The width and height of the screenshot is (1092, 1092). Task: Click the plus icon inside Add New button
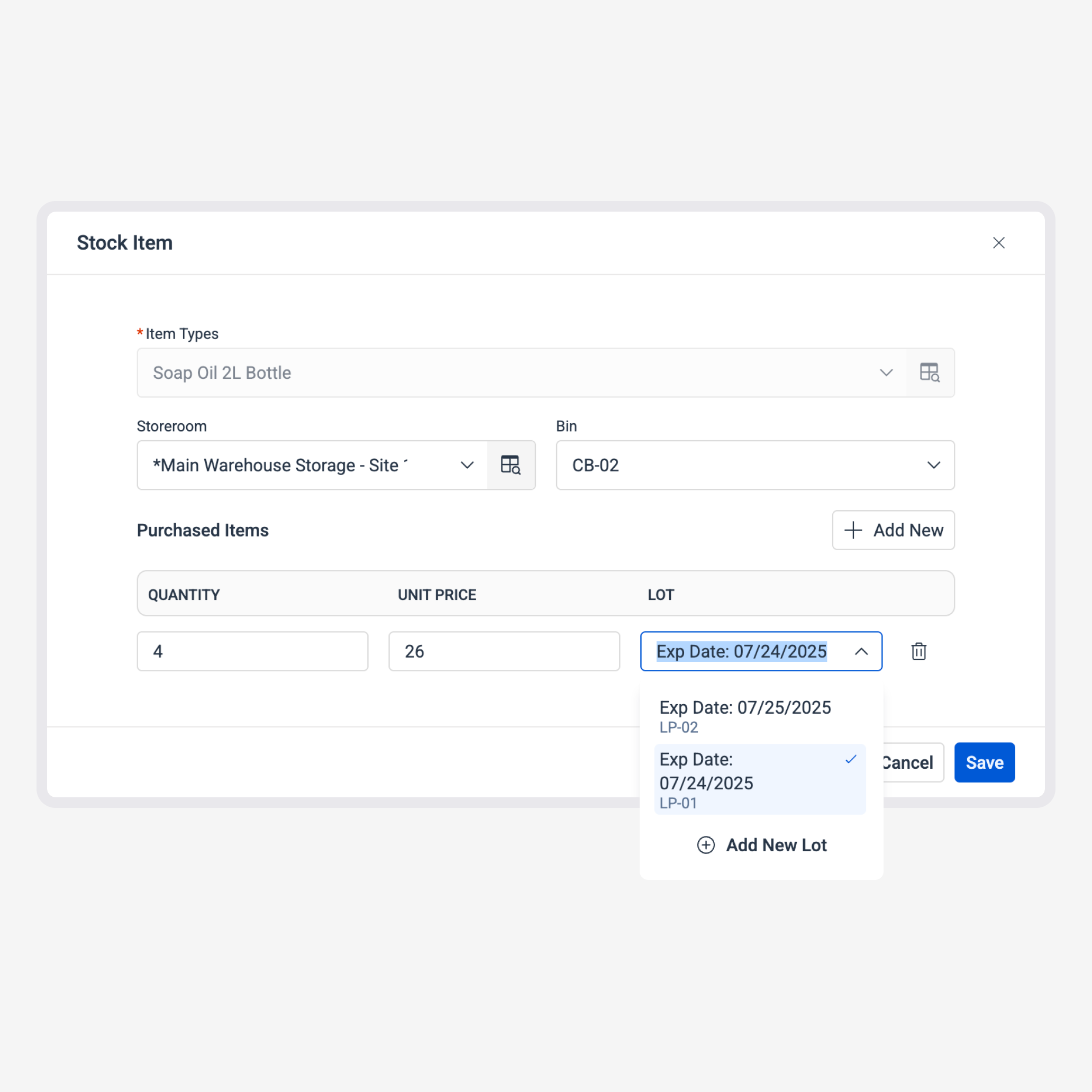[852, 530]
